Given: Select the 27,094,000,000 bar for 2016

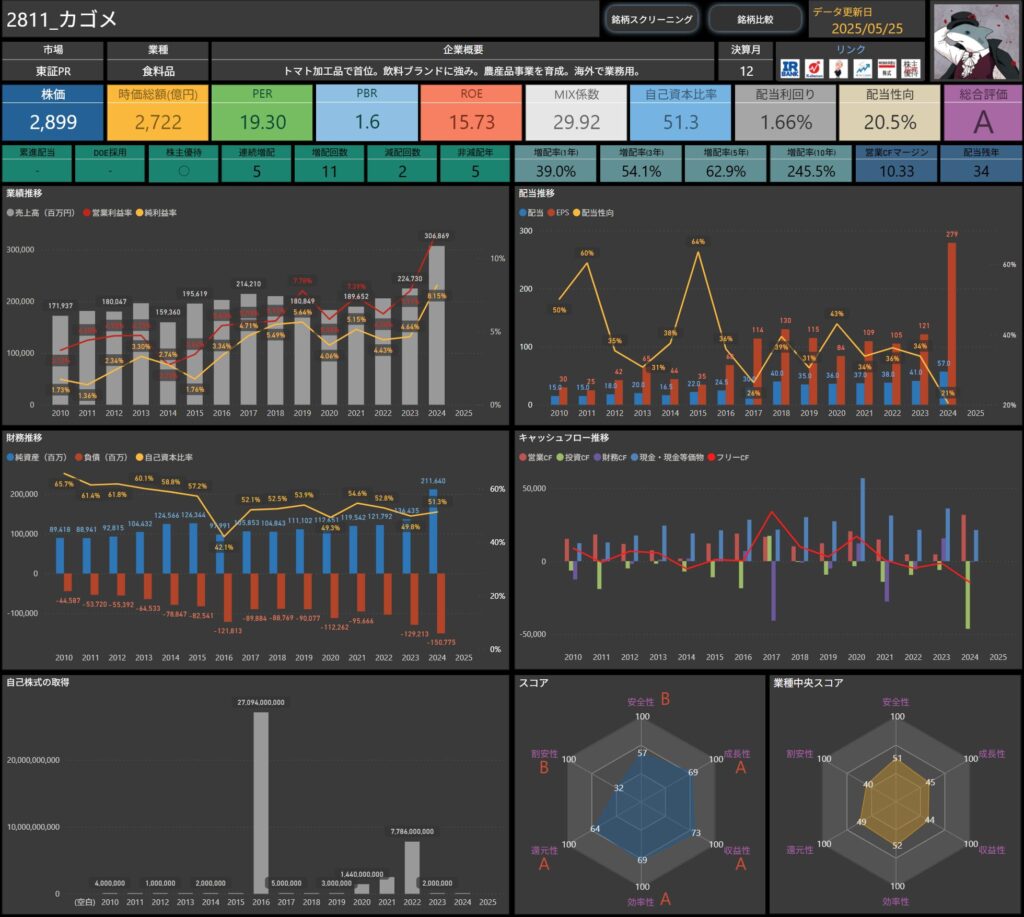Looking at the screenshot, I should [x=261, y=803].
